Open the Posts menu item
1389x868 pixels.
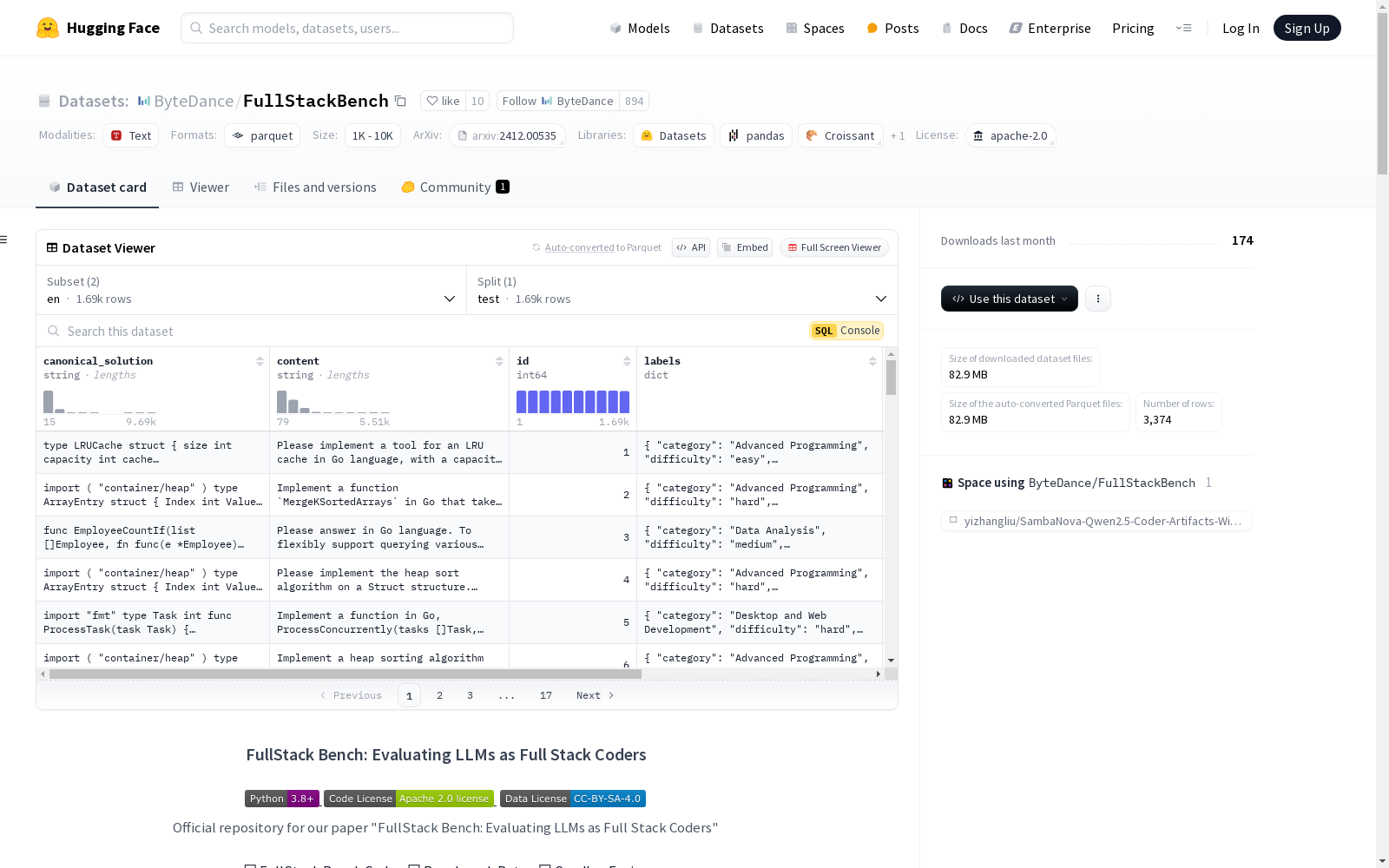pos(892,28)
